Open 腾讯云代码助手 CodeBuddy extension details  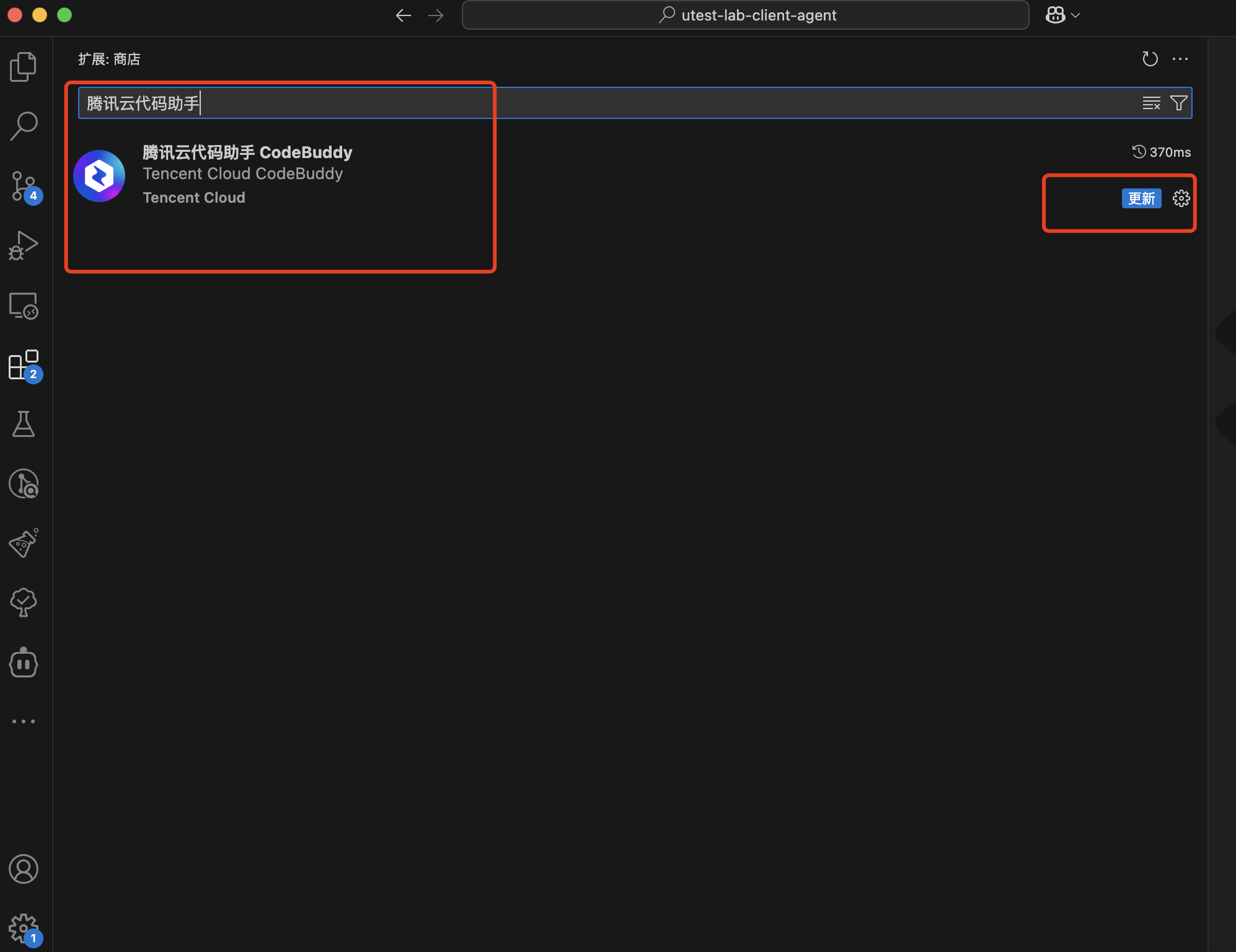click(x=247, y=152)
